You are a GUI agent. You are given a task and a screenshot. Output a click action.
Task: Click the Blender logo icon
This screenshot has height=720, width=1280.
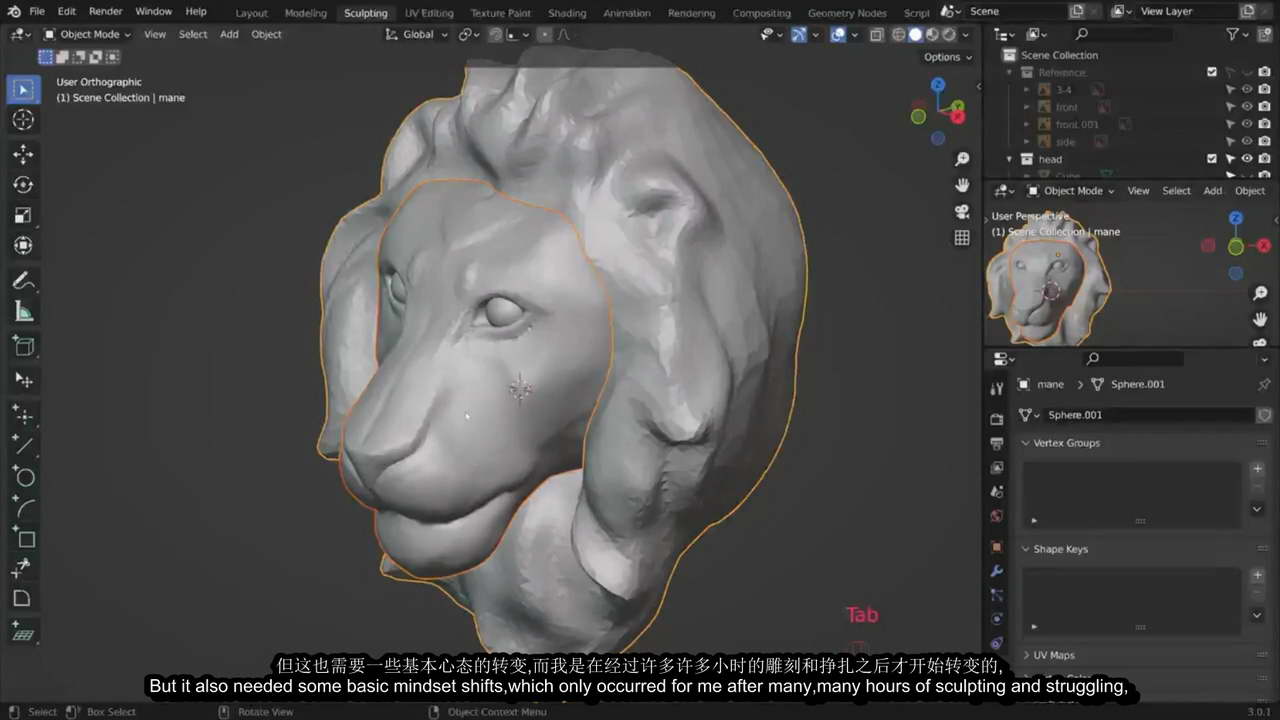click(13, 11)
